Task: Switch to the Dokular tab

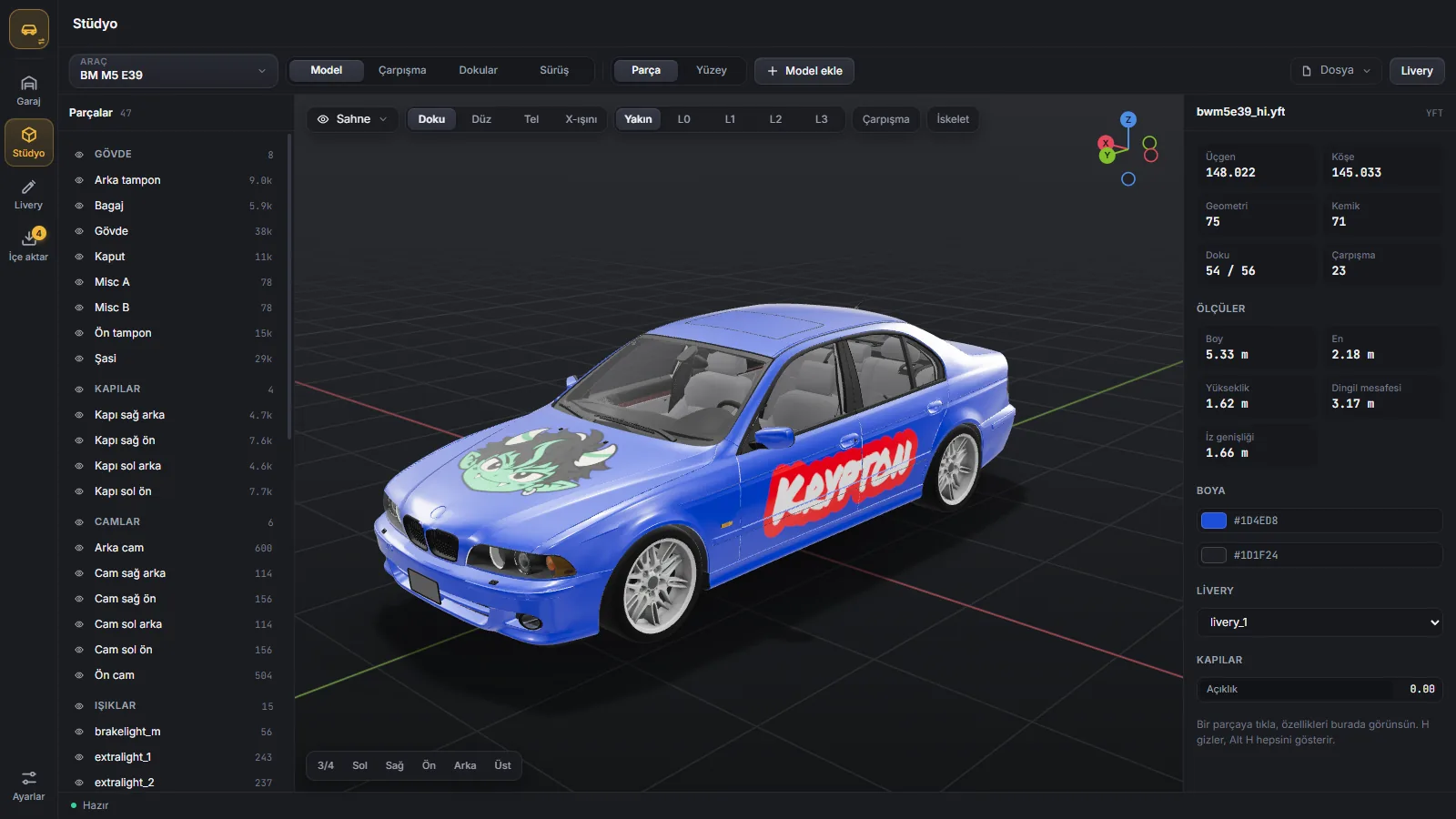Action: pos(478,70)
